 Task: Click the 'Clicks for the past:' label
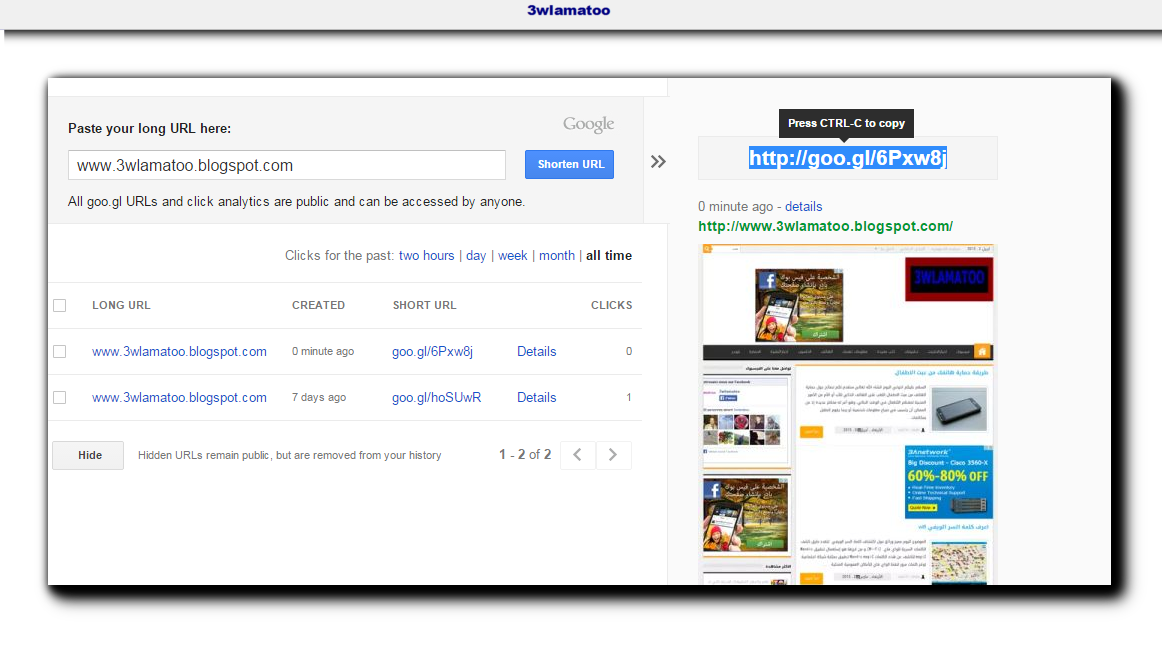coord(339,256)
